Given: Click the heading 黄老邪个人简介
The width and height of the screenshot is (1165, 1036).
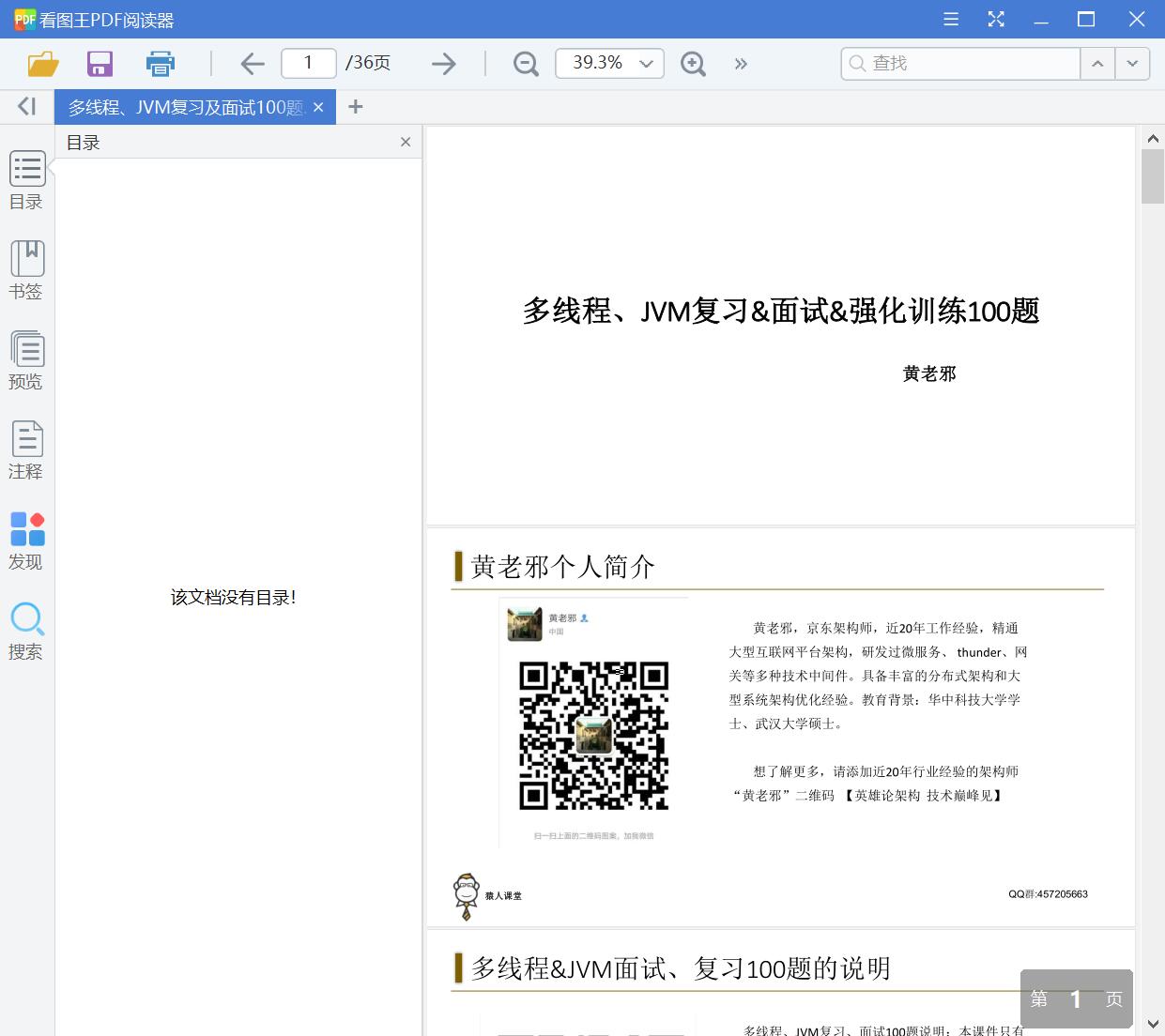Looking at the screenshot, I should pyautogui.click(x=563, y=566).
